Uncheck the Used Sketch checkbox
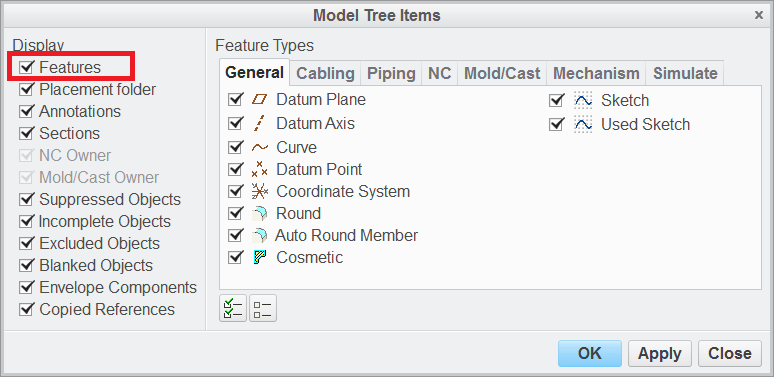Viewport: 774px width, 377px height. click(x=556, y=124)
